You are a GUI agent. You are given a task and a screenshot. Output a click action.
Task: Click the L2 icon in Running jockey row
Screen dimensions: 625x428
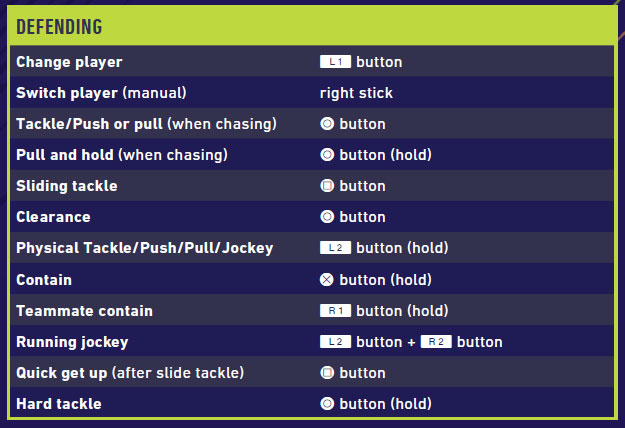coord(335,342)
